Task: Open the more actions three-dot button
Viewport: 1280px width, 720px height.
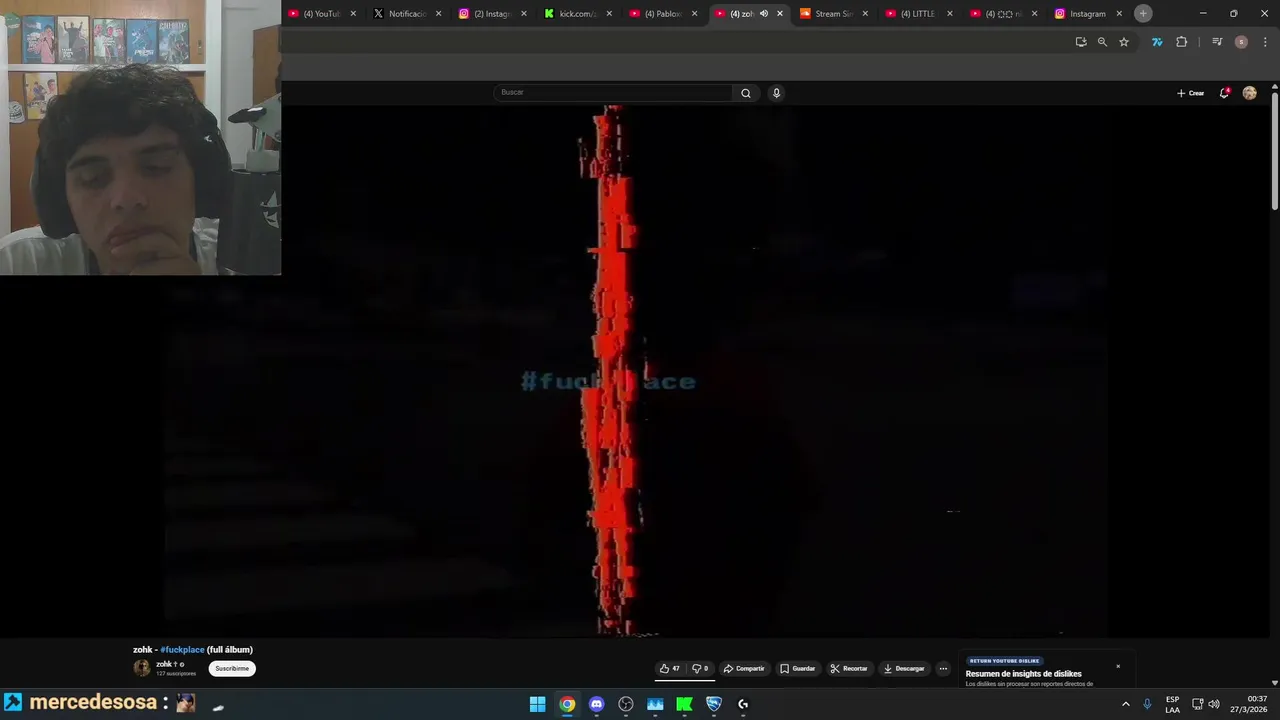Action: pyautogui.click(x=943, y=668)
